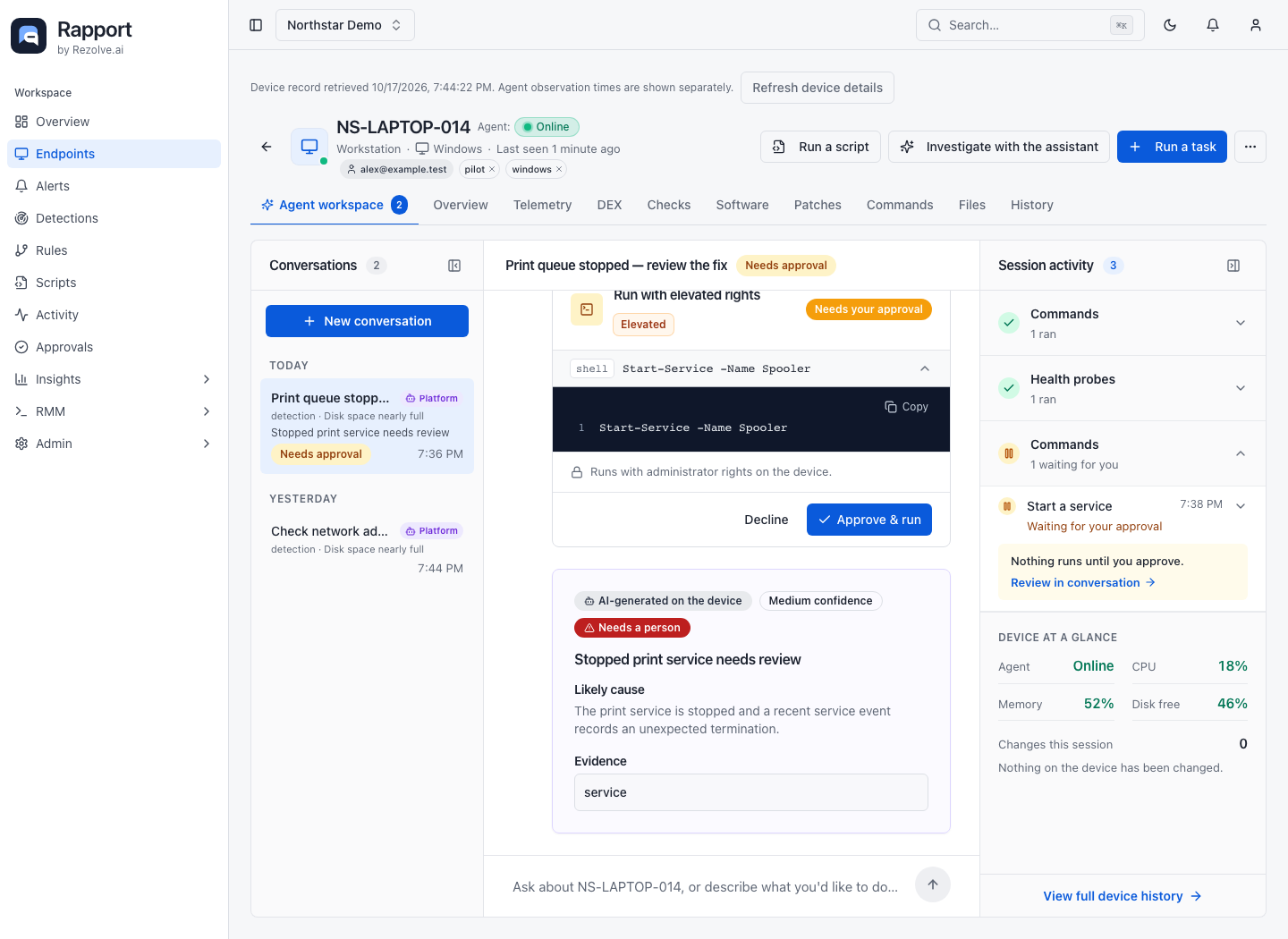Click the Rapport logo icon

point(29,36)
